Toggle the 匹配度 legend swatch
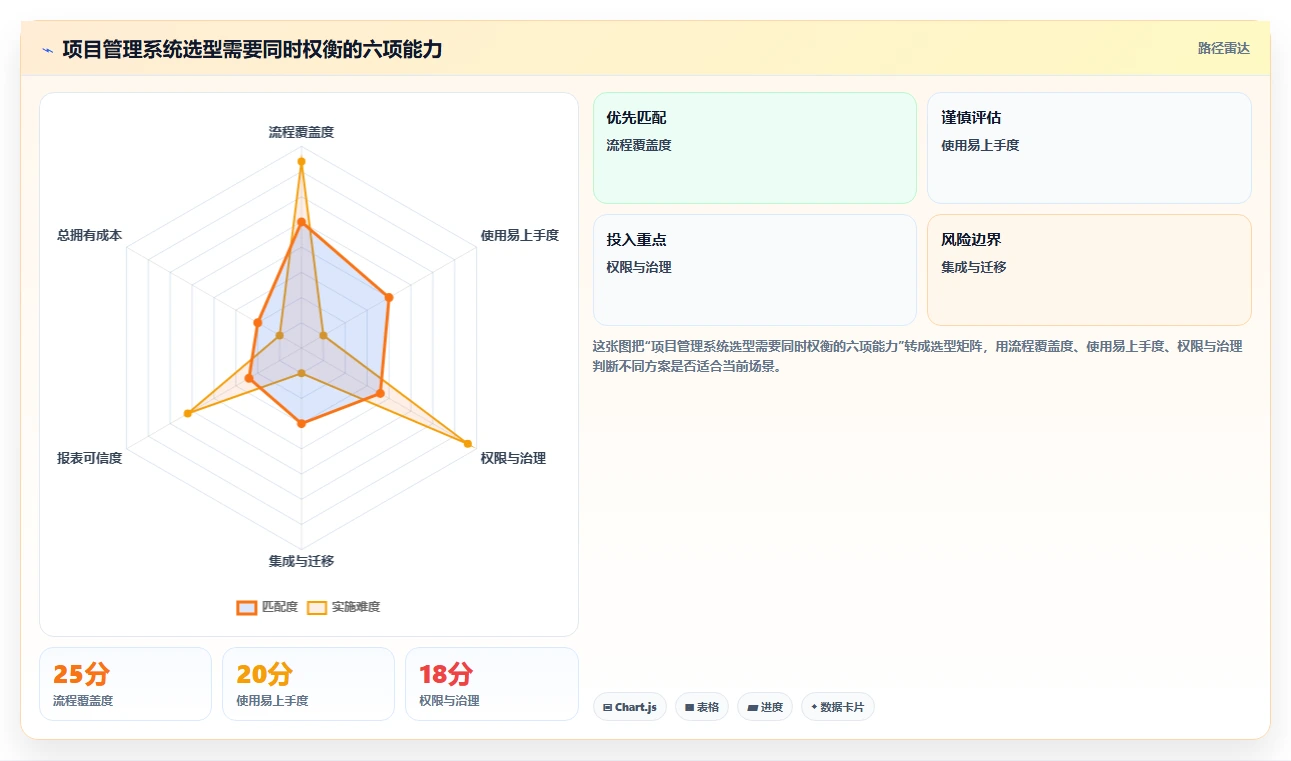Screen dimensions: 1291x761 coord(247,607)
